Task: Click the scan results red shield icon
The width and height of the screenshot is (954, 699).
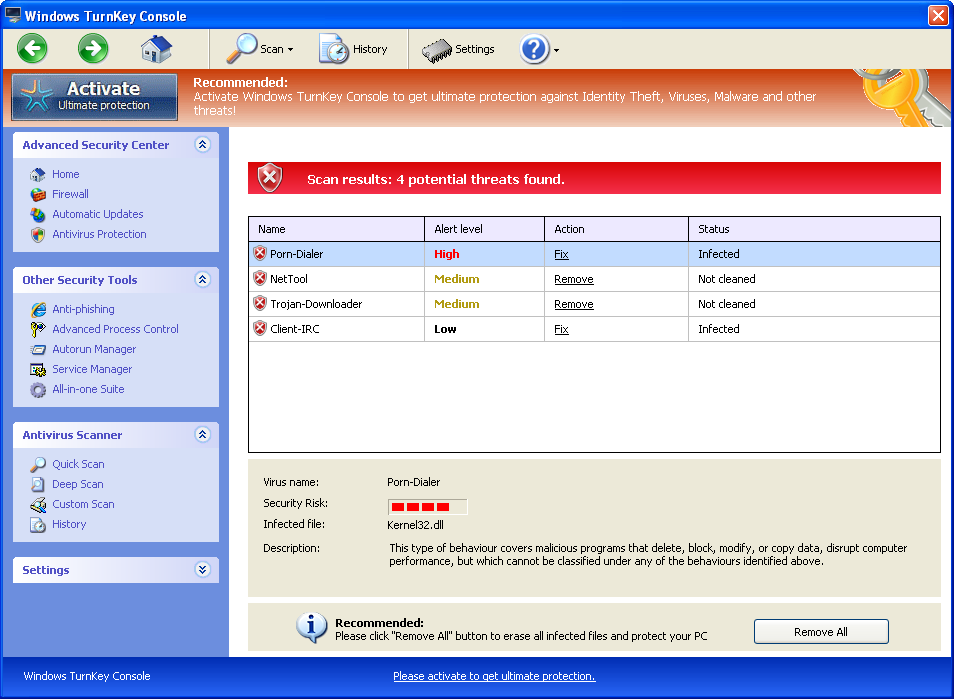Action: pos(270,178)
